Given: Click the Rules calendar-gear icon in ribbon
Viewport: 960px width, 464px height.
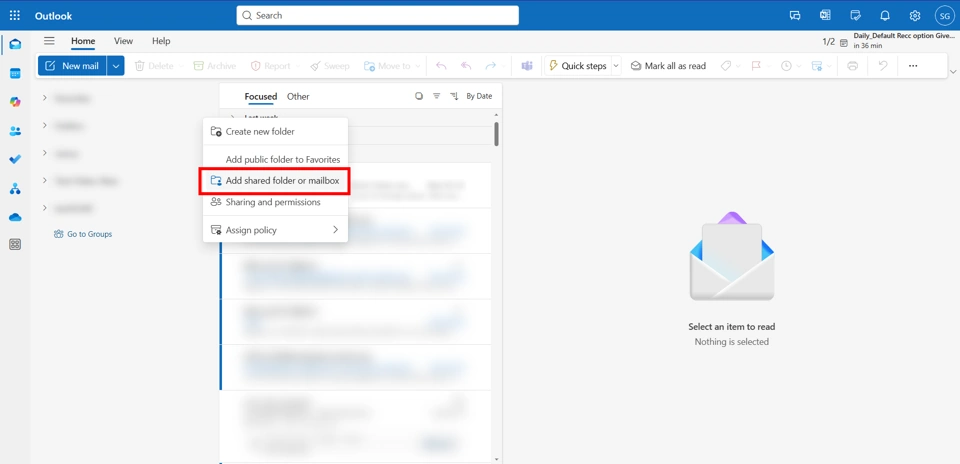Looking at the screenshot, I should [x=817, y=65].
